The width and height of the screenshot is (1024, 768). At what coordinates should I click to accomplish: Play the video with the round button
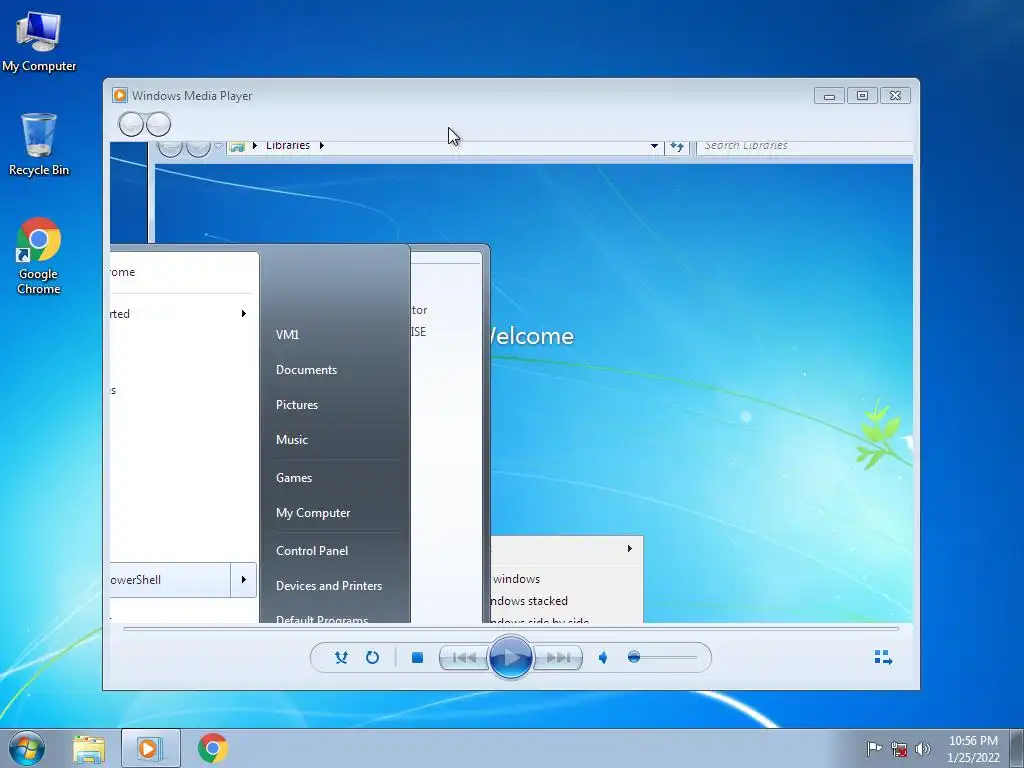(510, 658)
